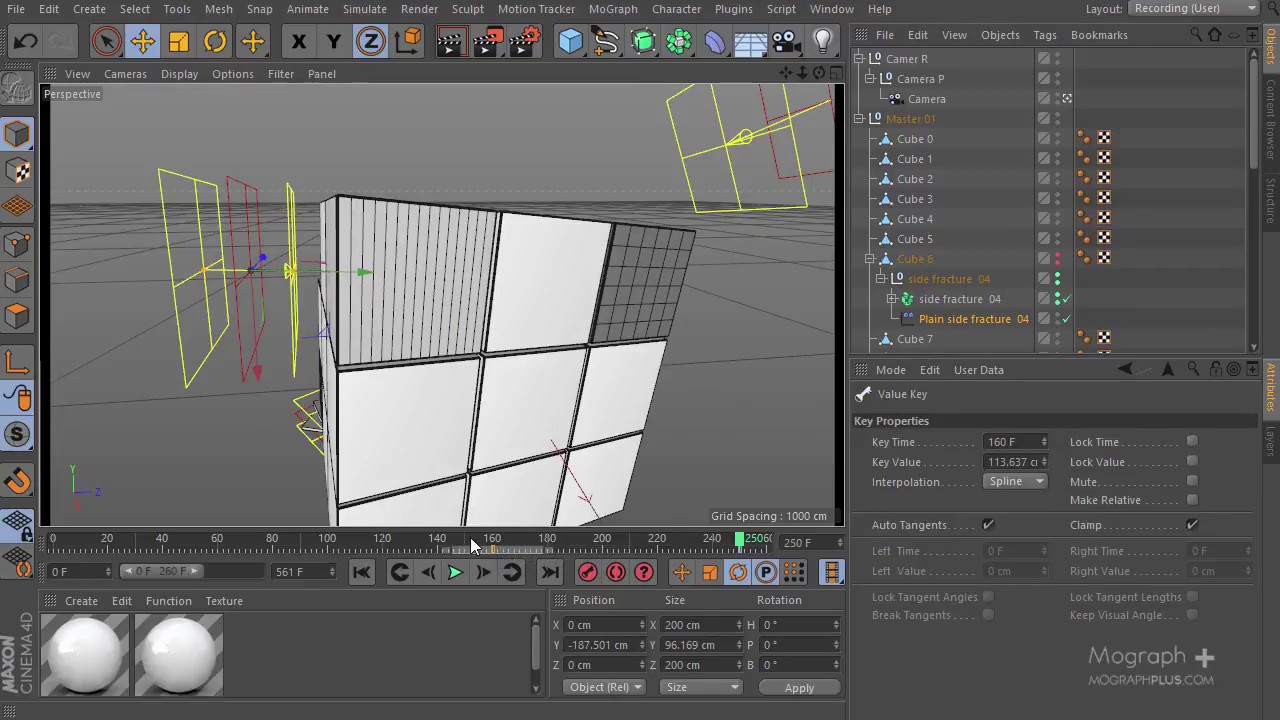Image resolution: width=1280 pixels, height=720 pixels.
Task: Open the Light object icon
Action: point(822,42)
